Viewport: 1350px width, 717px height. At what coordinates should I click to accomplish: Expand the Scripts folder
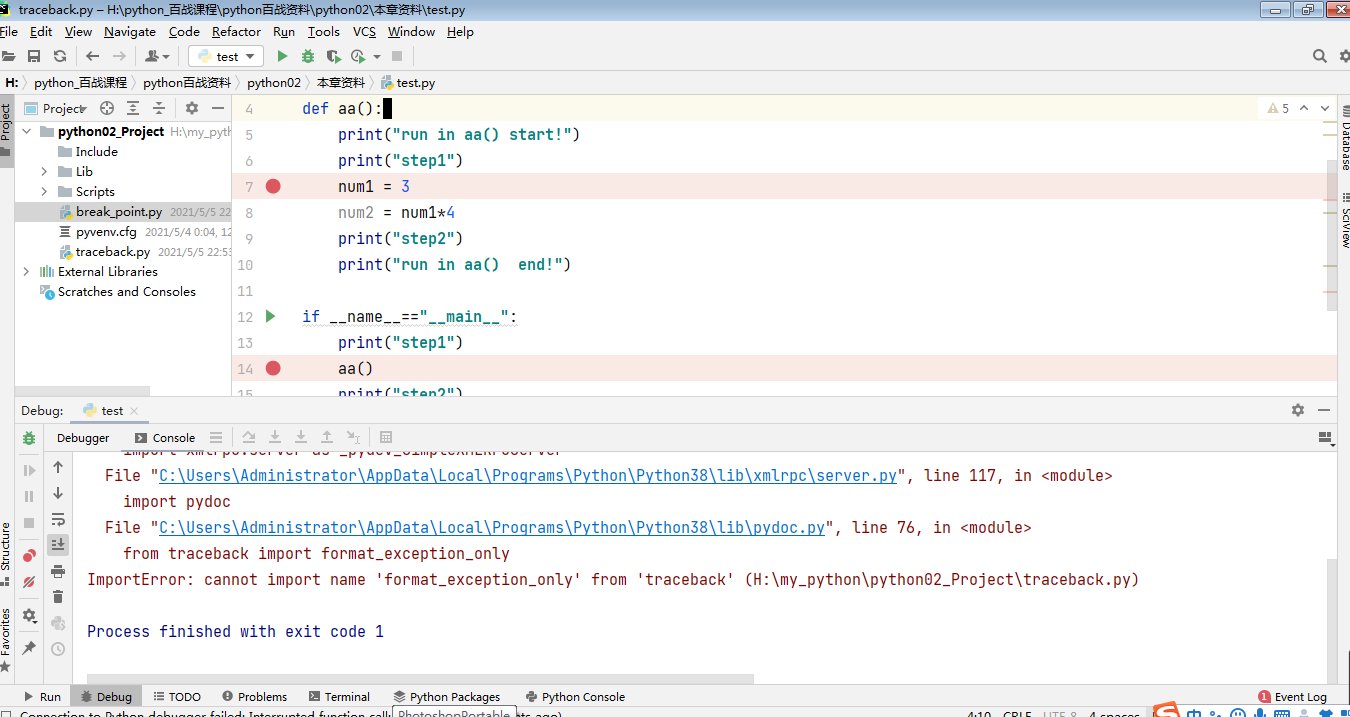(x=44, y=191)
